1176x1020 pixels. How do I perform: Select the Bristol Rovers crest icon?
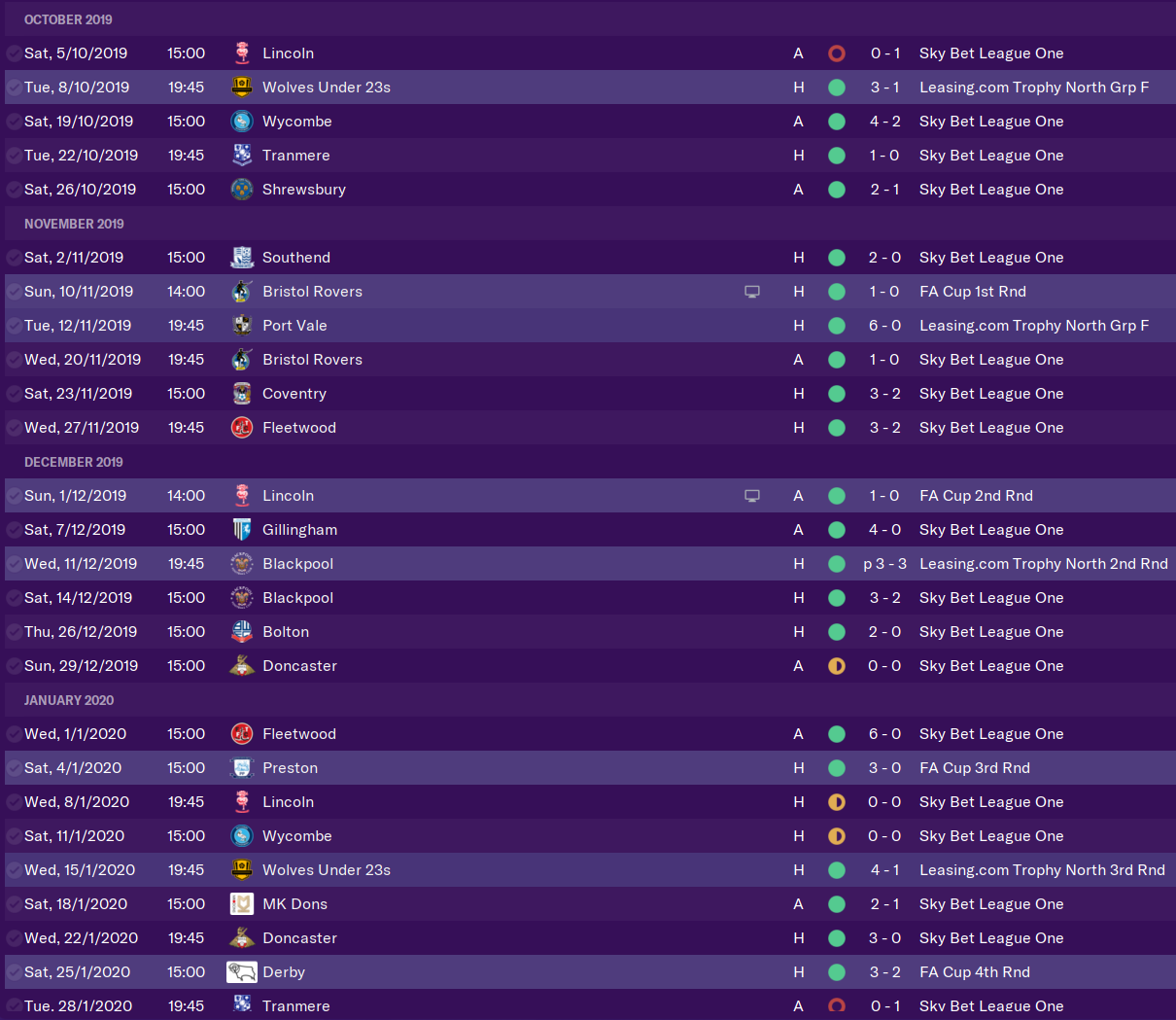click(241, 291)
